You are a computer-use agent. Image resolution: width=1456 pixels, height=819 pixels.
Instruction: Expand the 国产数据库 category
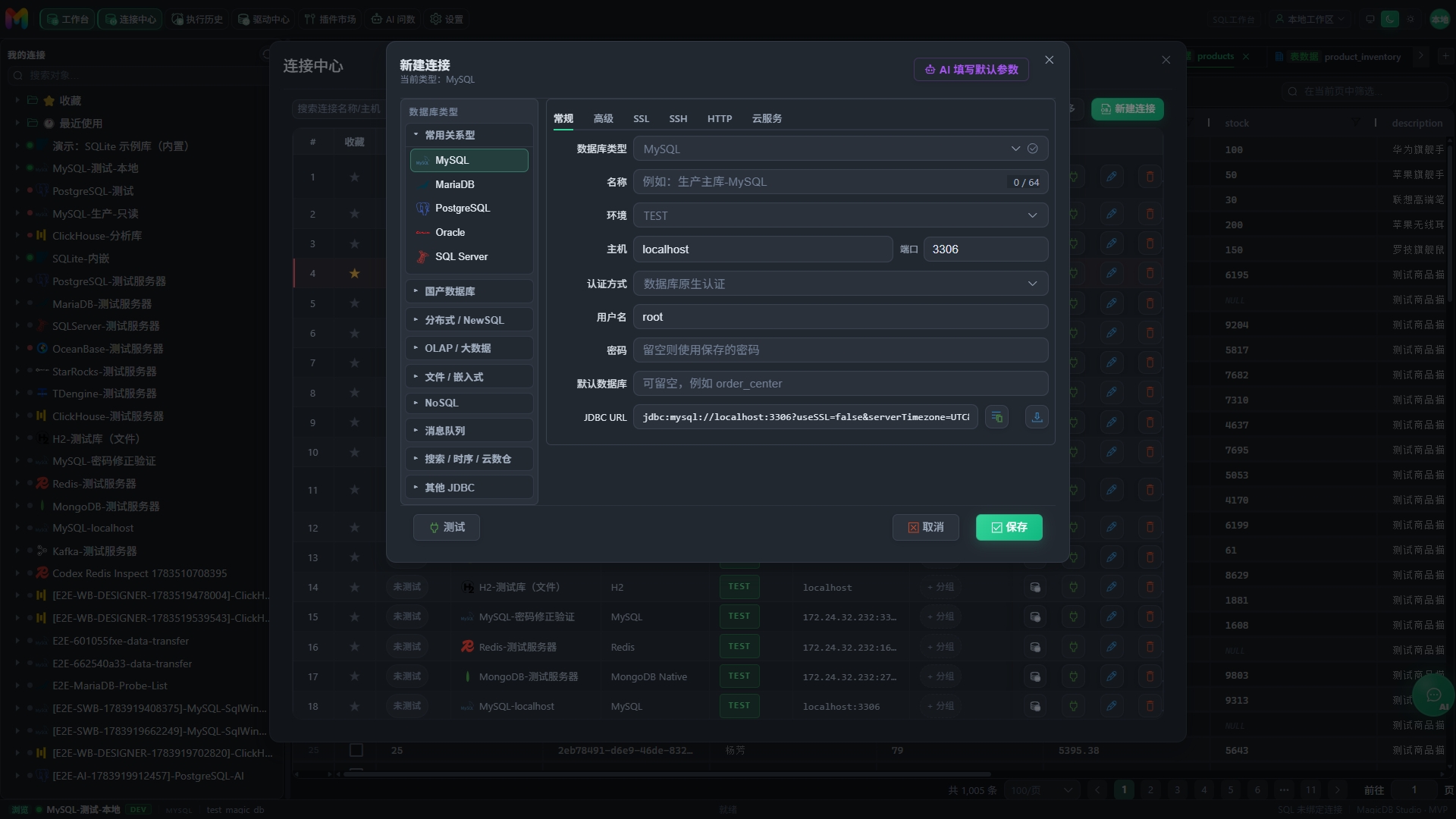click(469, 291)
